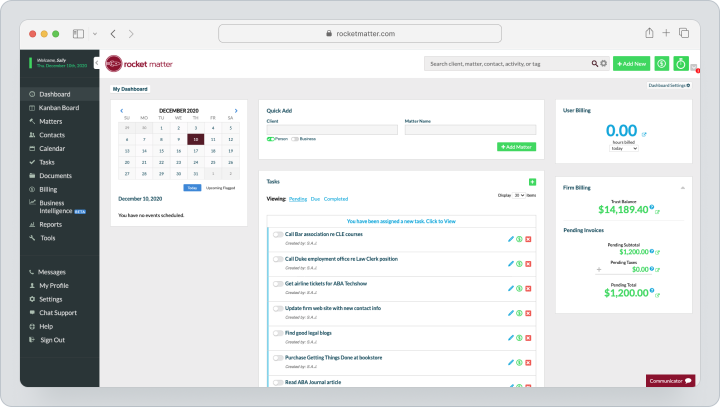This screenshot has height=407, width=720.
Task: Mark Update firm web site task complete
Action: [278, 309]
